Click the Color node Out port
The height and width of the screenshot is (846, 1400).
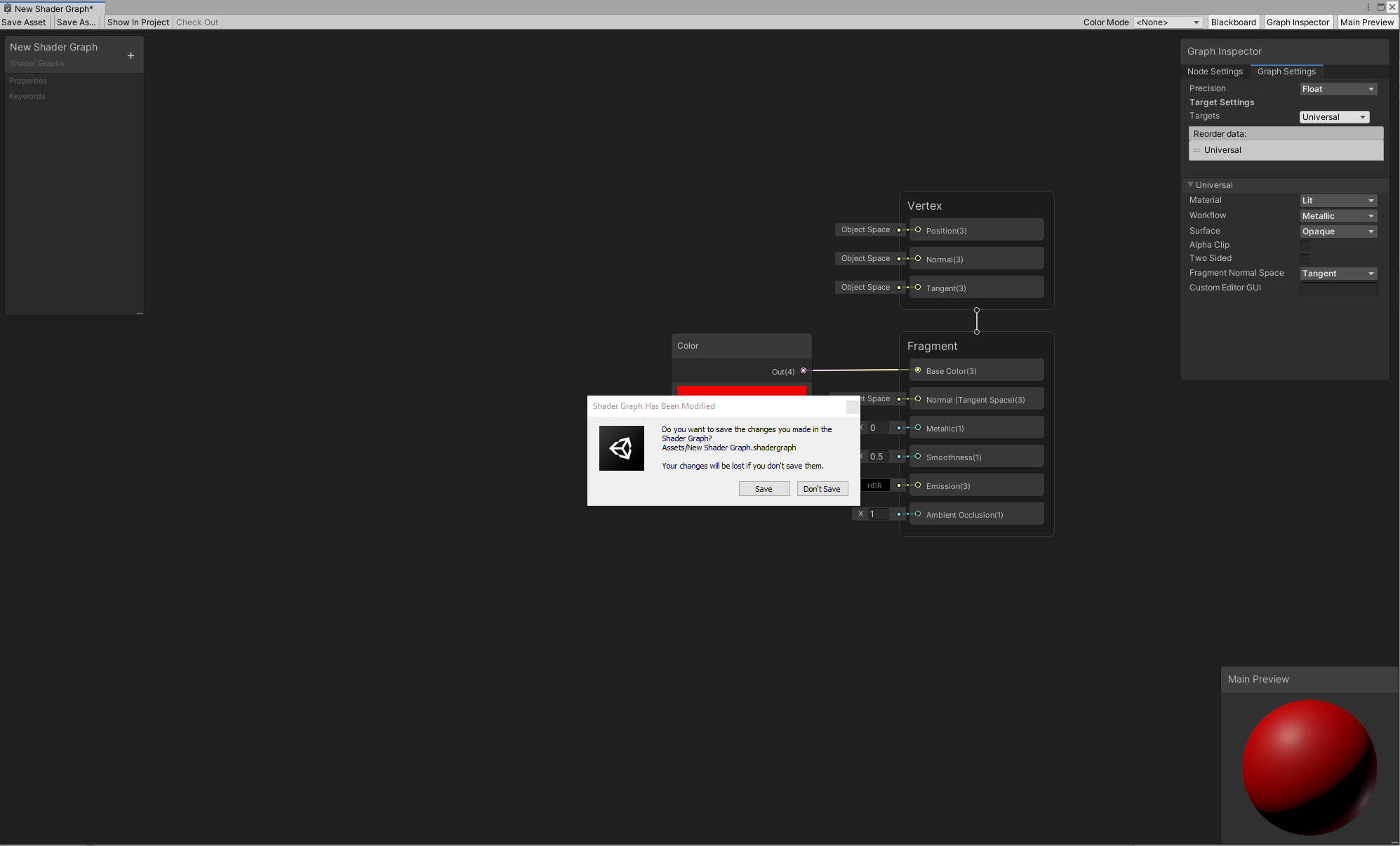[x=804, y=370]
